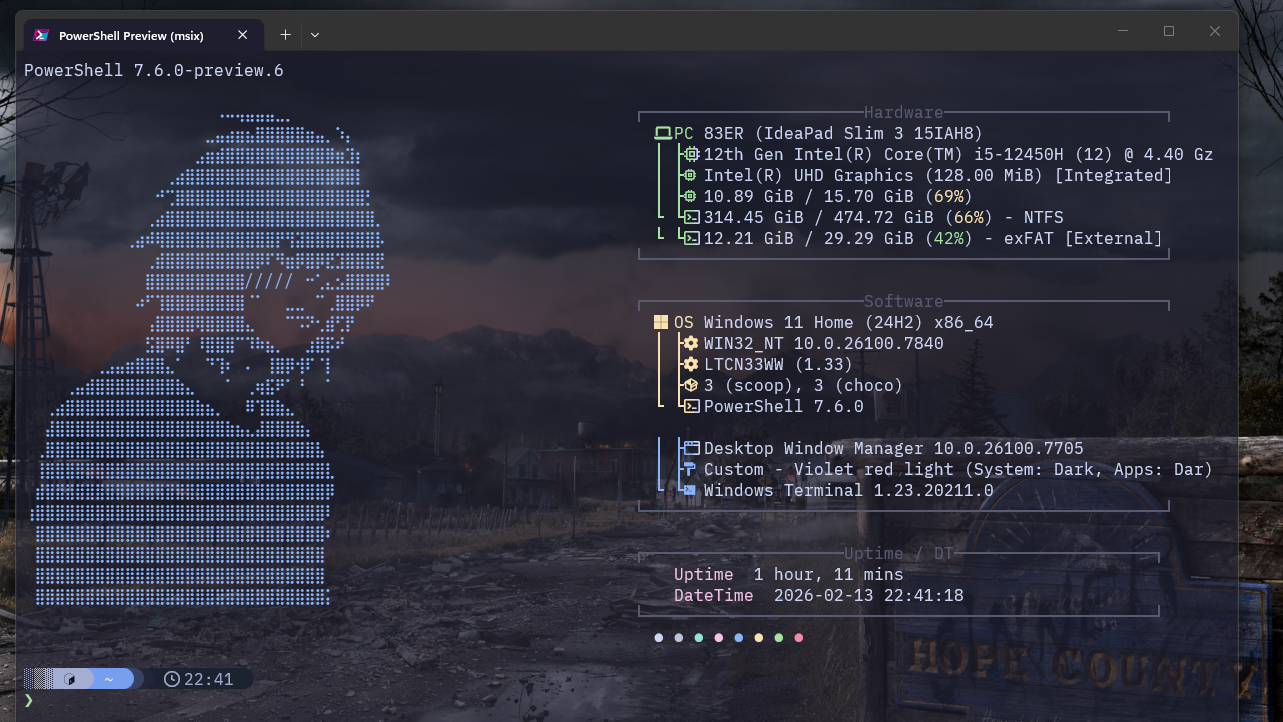Click the Windows logo beside OS Windows 11 Home
The height and width of the screenshot is (722, 1283).
pyautogui.click(x=659, y=321)
